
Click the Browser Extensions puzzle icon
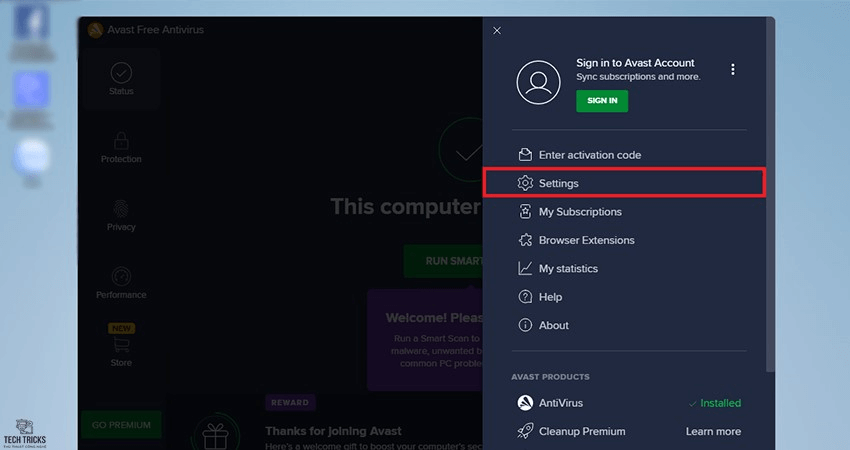pos(525,240)
